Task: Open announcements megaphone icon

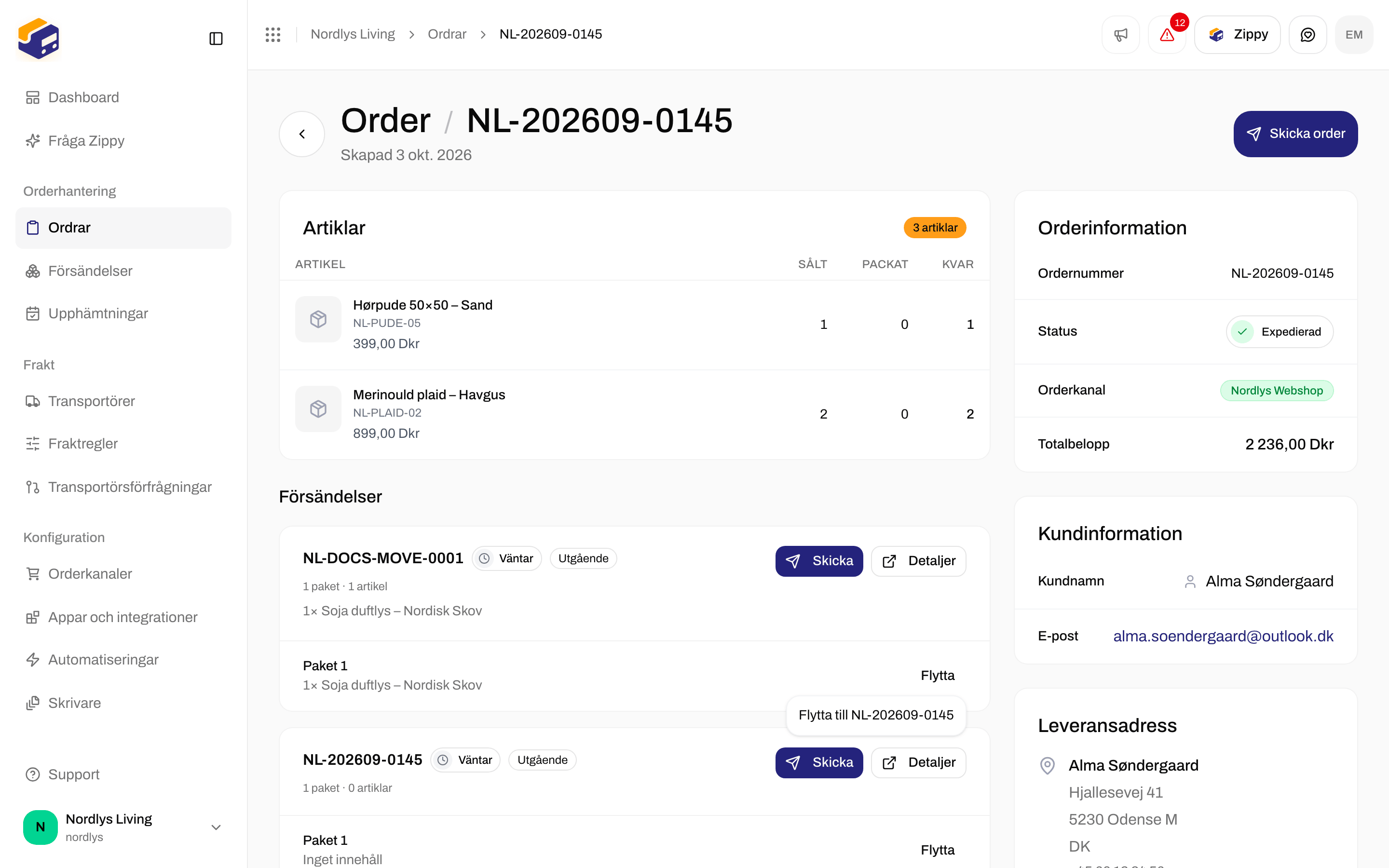Action: (1120, 34)
